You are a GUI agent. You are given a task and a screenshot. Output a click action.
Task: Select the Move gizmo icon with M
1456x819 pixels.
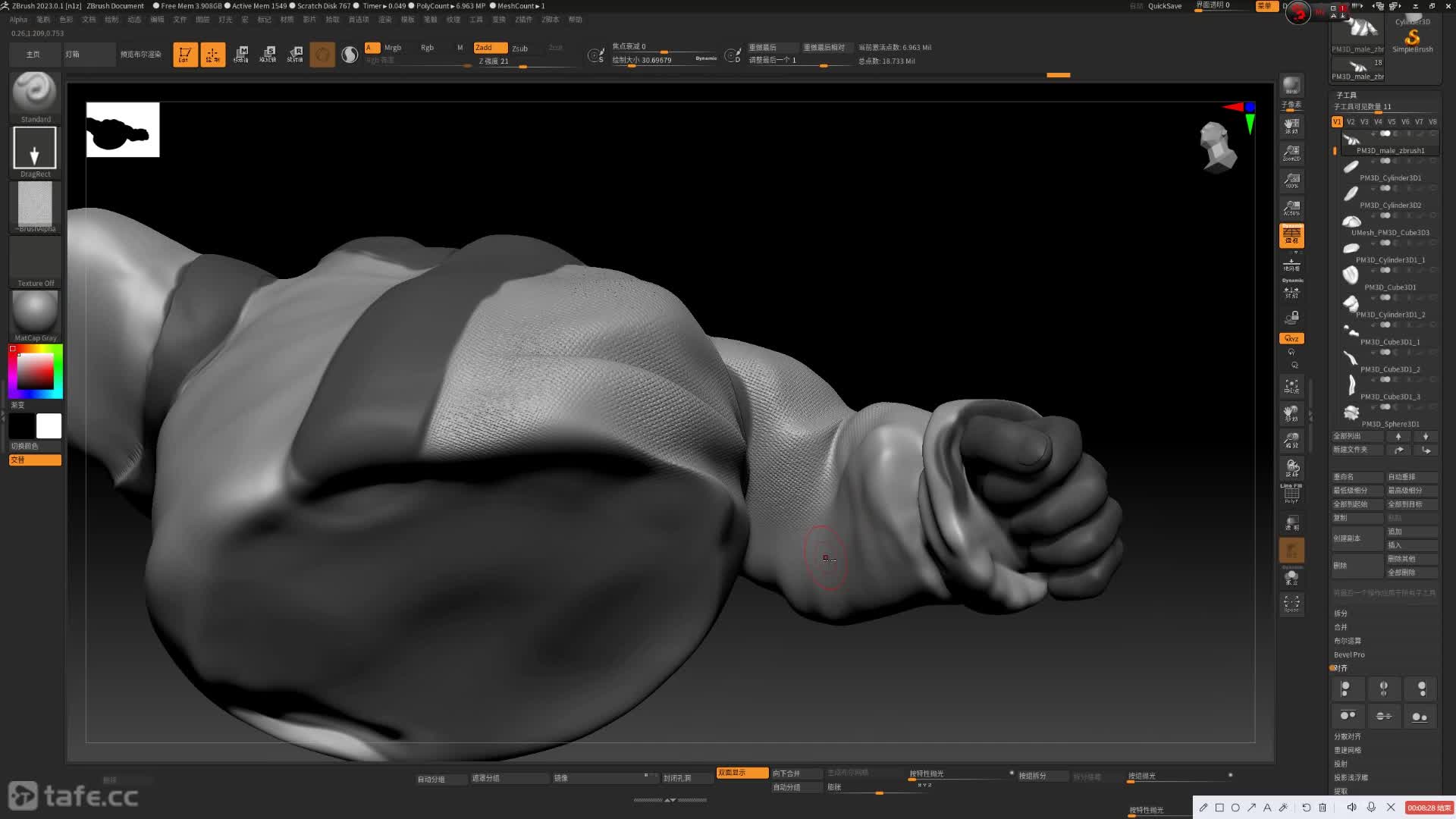pos(241,55)
